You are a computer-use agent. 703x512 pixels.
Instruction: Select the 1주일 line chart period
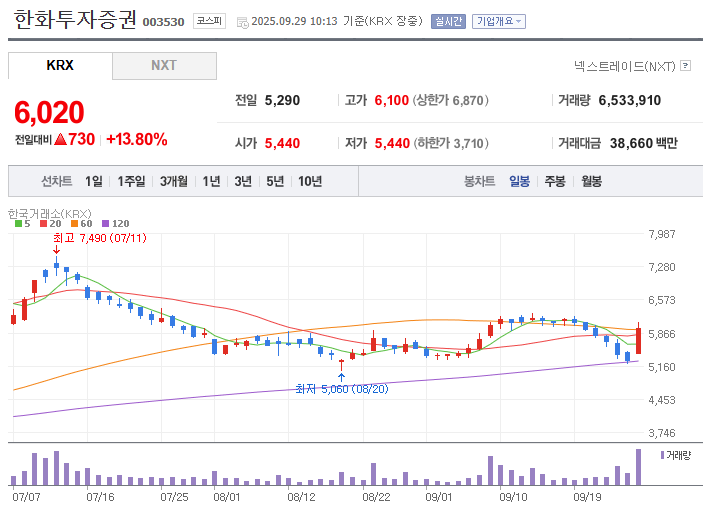point(131,181)
